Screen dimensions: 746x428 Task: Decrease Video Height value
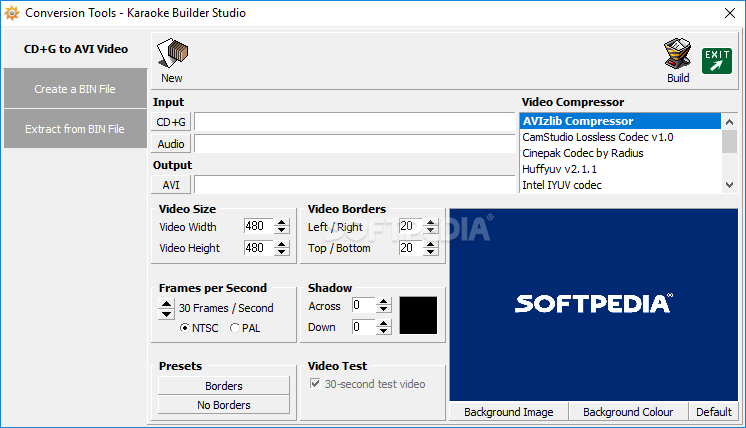pyautogui.click(x=282, y=252)
